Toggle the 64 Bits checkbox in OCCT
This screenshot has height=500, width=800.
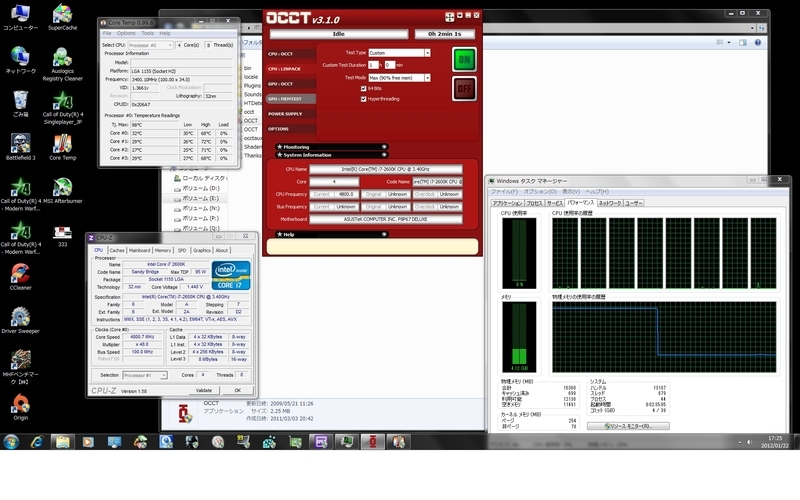tap(363, 89)
